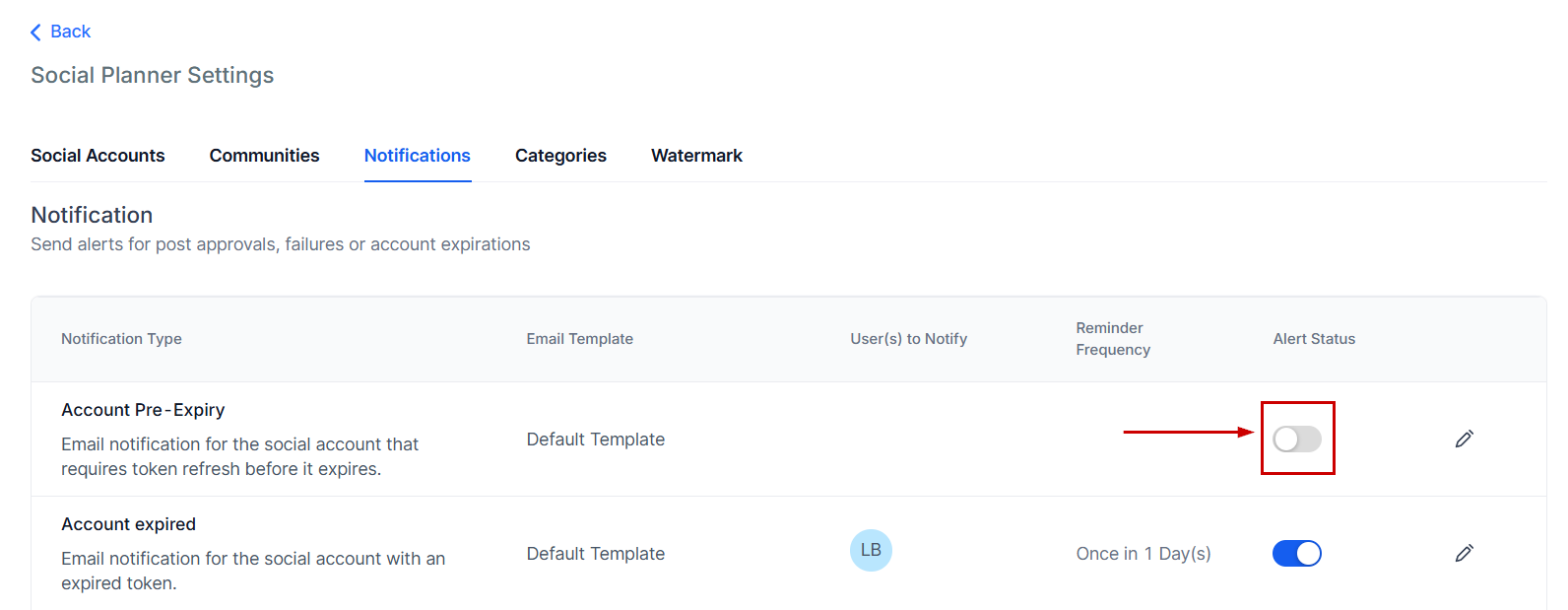This screenshot has width=1568, height=610.
Task: Select Default Template in Account Pre-Expiry row
Action: pyautogui.click(x=595, y=440)
